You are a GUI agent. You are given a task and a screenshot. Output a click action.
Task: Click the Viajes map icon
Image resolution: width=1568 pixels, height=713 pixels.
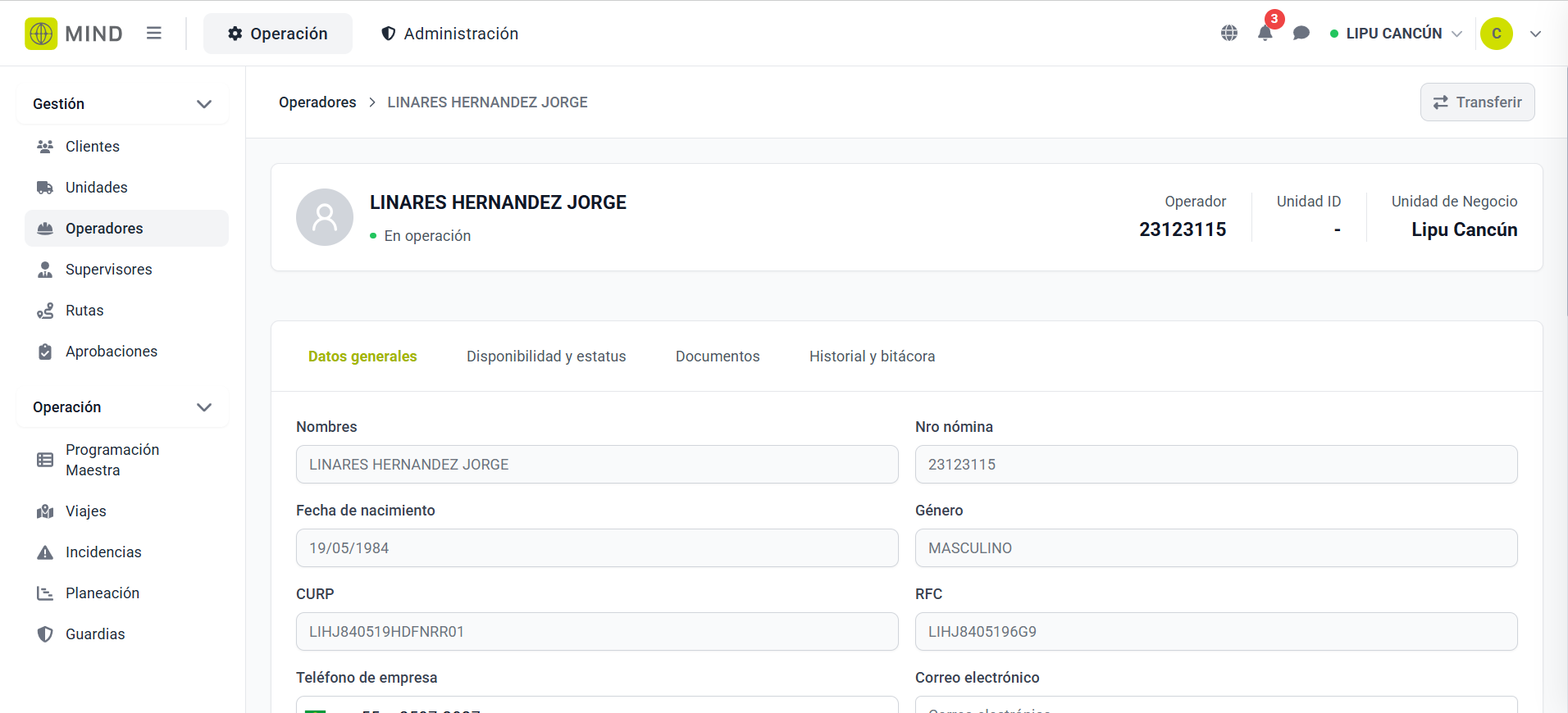tap(45, 511)
